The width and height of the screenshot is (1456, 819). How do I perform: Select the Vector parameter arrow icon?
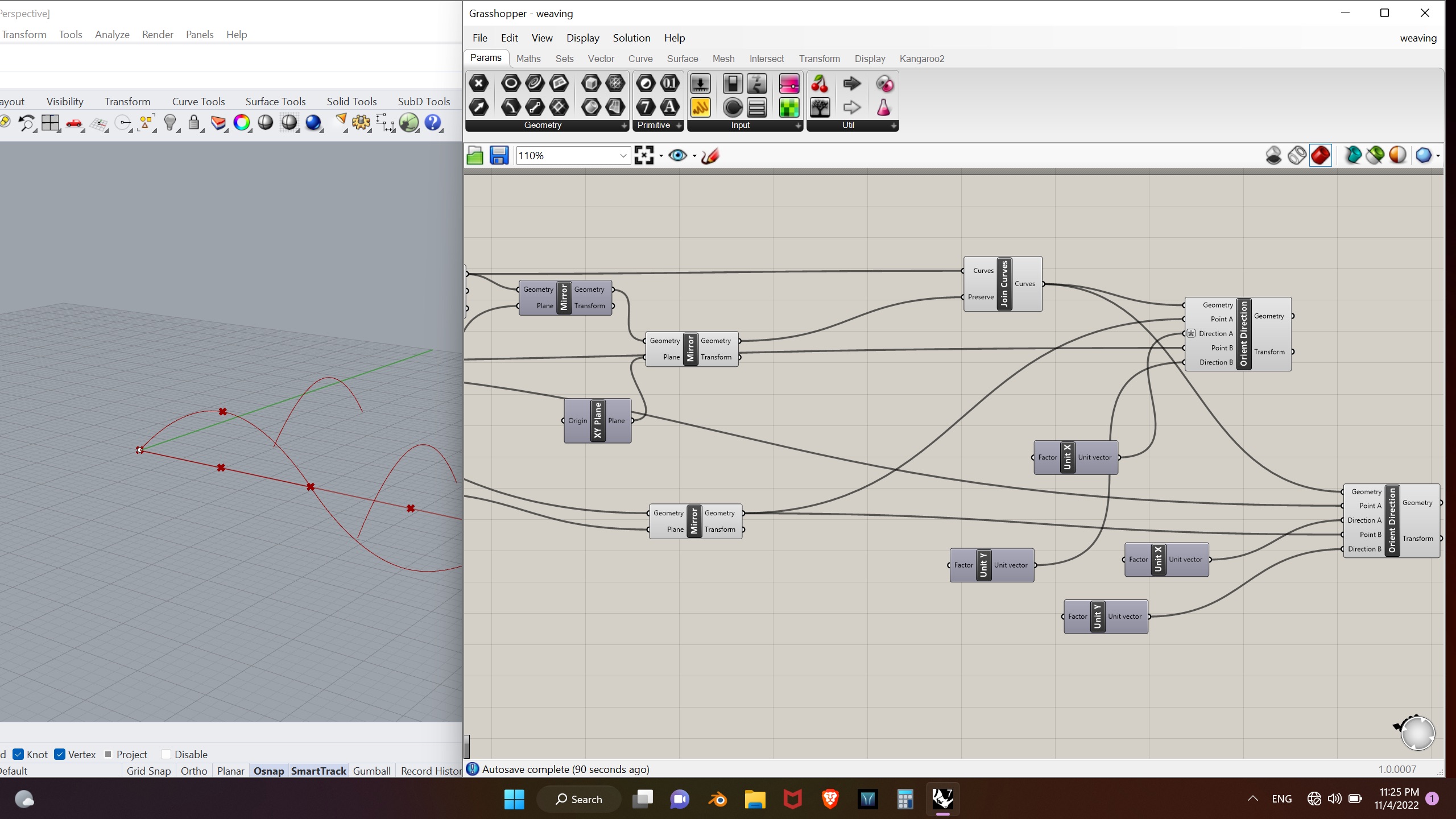pyautogui.click(x=479, y=107)
